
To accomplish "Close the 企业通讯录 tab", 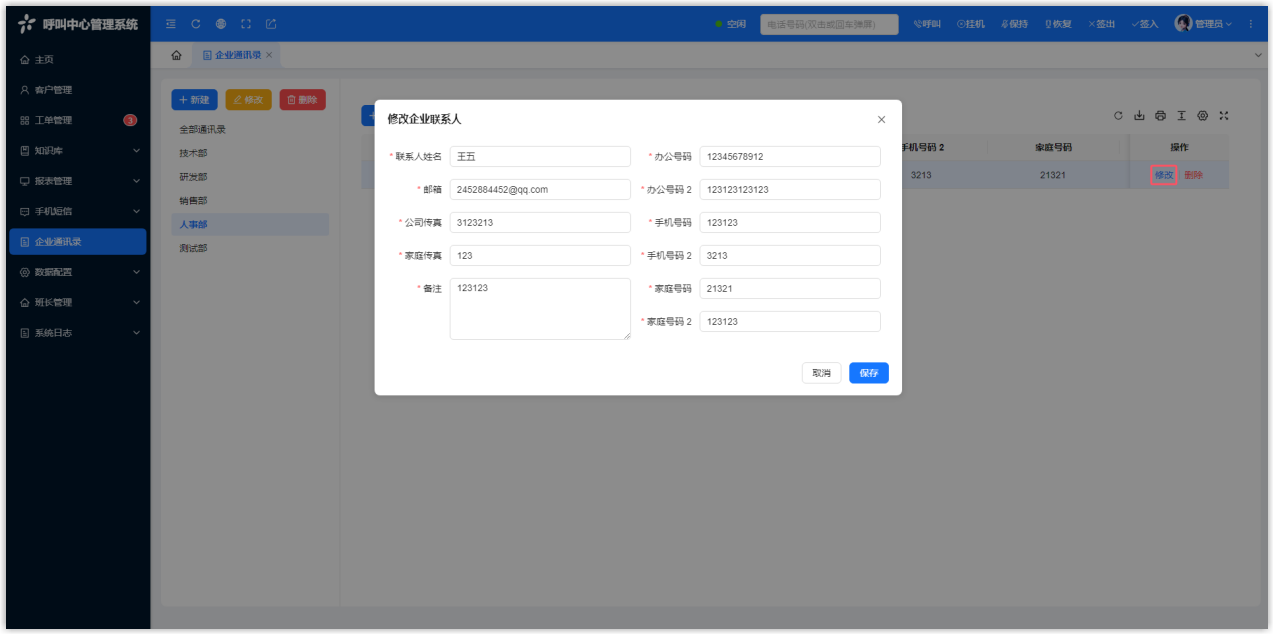I will (x=269, y=55).
